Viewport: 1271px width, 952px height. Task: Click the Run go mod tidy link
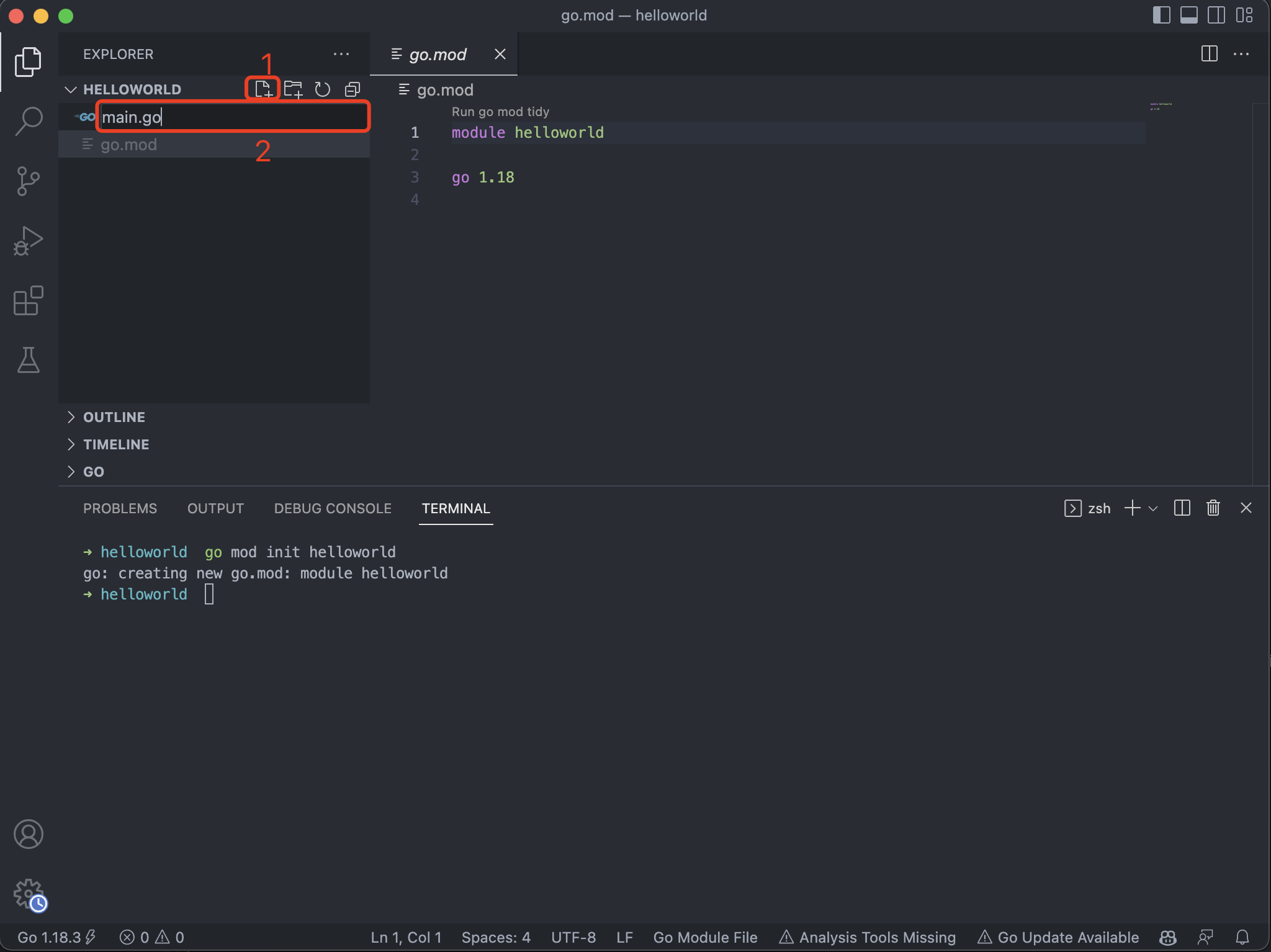(500, 112)
